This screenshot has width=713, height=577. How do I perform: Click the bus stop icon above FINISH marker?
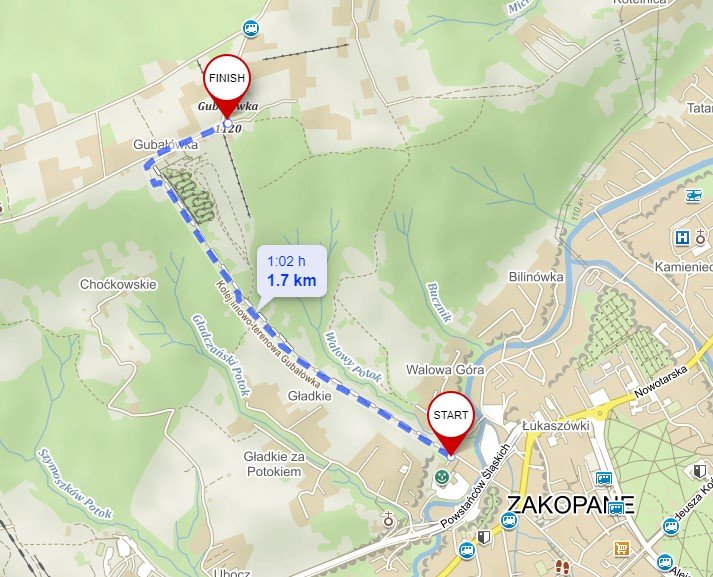[250, 28]
